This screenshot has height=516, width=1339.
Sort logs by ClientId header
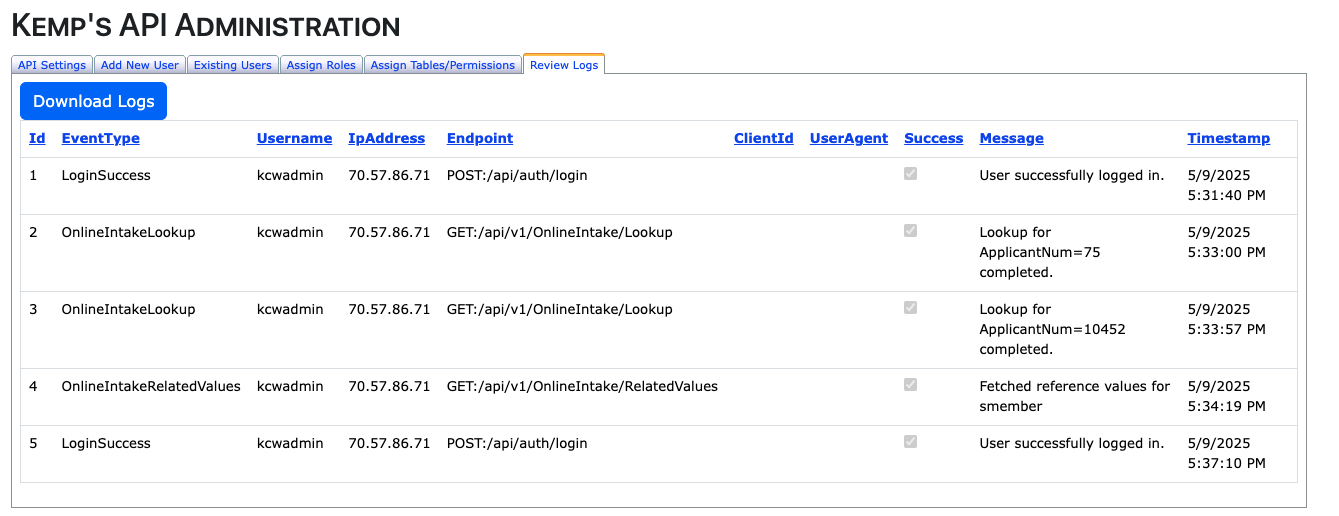[x=763, y=139]
